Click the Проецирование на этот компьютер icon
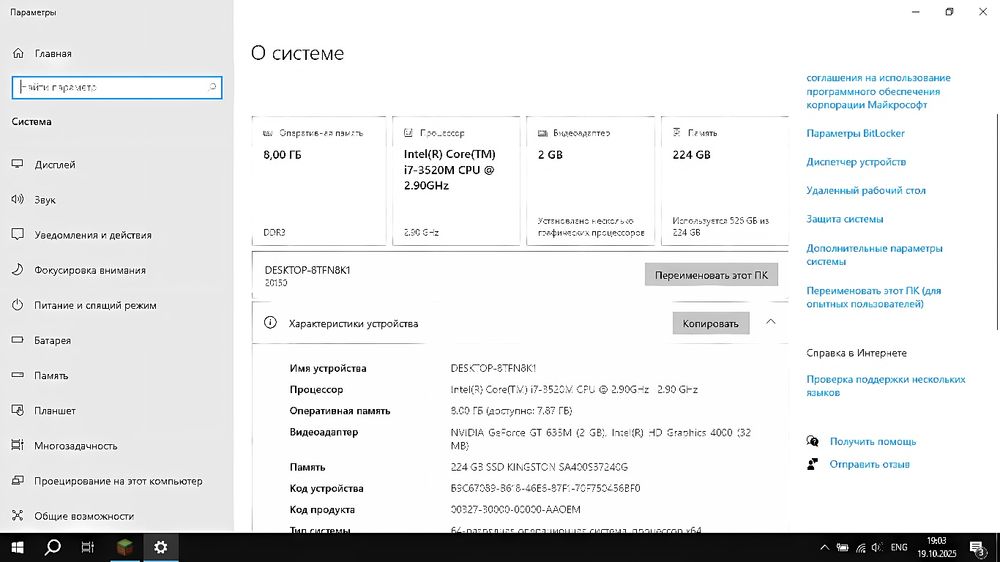The height and width of the screenshot is (562, 1000). click(18, 480)
